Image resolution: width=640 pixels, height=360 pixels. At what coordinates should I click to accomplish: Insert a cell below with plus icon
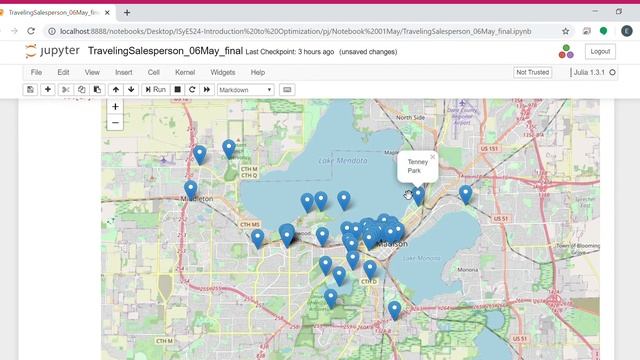click(48, 90)
